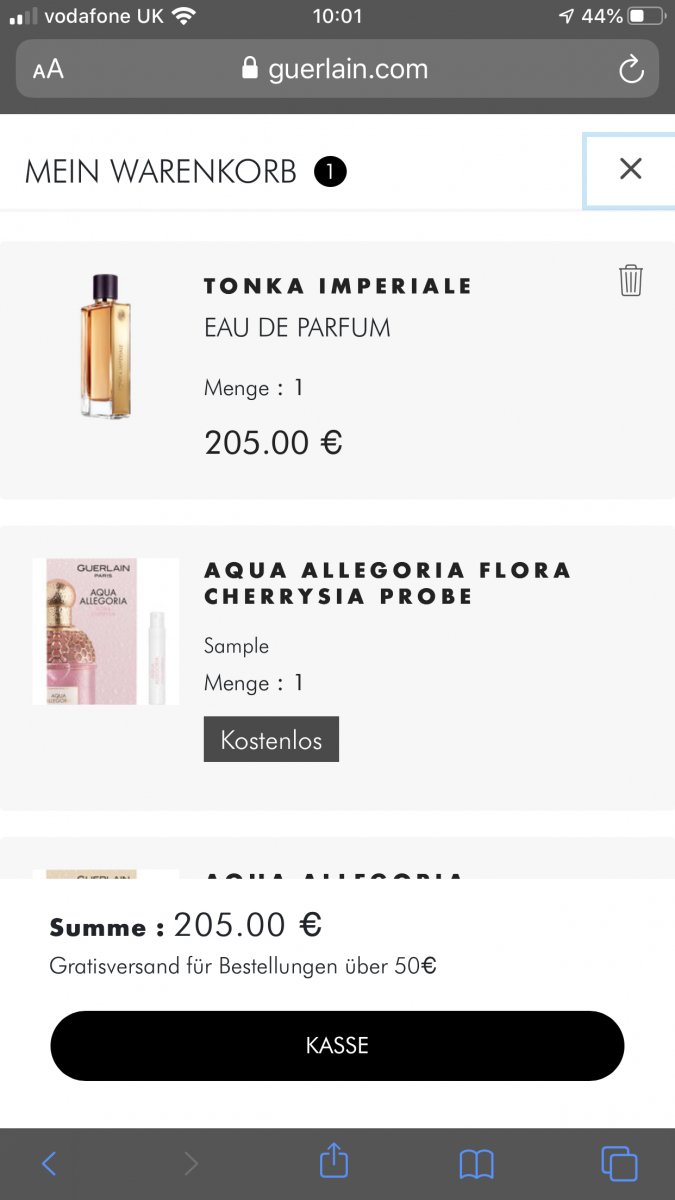Tap the Tonka Imperiale product title
This screenshot has height=1200, width=675.
pyautogui.click(x=337, y=286)
